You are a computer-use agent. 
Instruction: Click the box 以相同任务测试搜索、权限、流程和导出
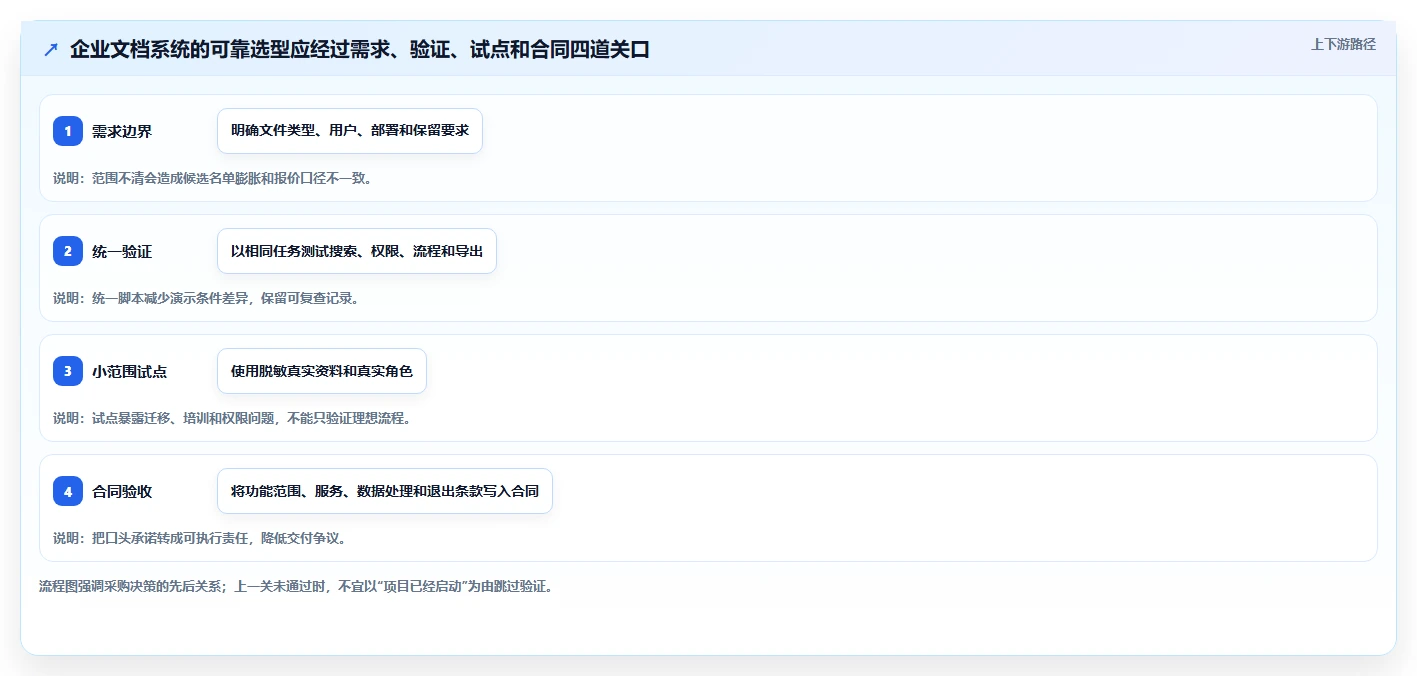[x=357, y=251]
